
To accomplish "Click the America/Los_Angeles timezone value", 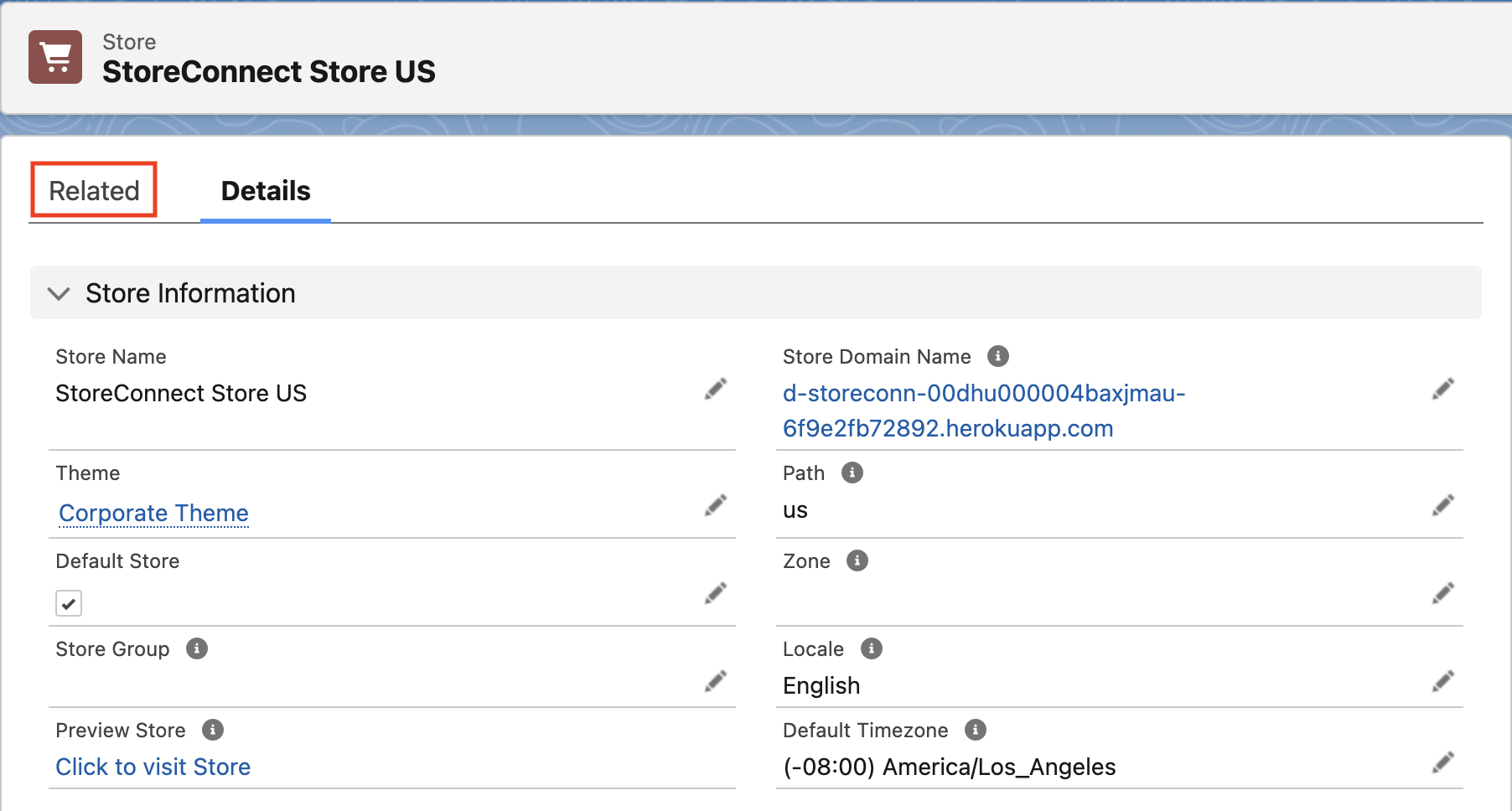I will pos(950,767).
